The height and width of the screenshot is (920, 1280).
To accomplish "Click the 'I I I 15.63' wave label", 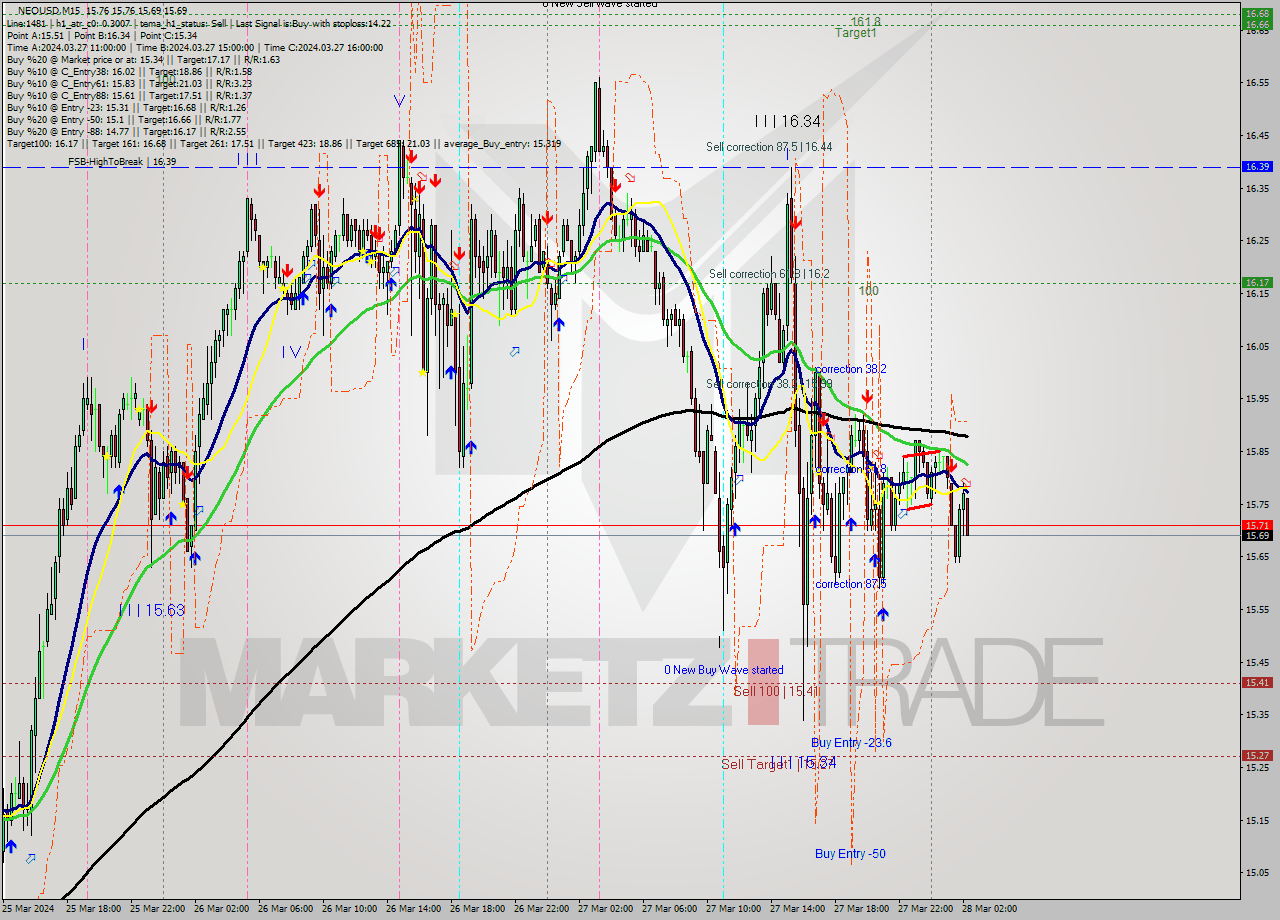I will pyautogui.click(x=151, y=610).
